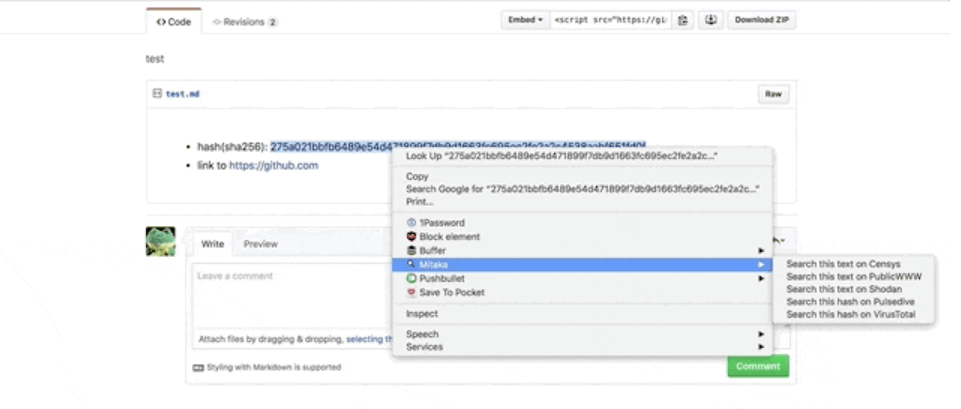Open the reply dropdown in comment toolbar
961x409 pixels.
tap(779, 242)
